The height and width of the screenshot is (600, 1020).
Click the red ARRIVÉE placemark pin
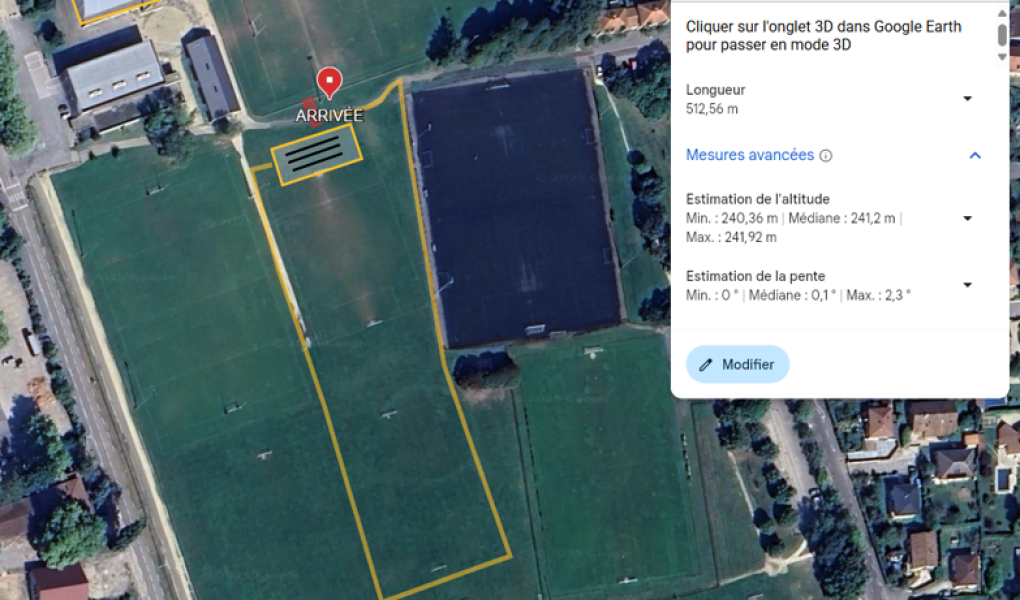click(x=329, y=82)
